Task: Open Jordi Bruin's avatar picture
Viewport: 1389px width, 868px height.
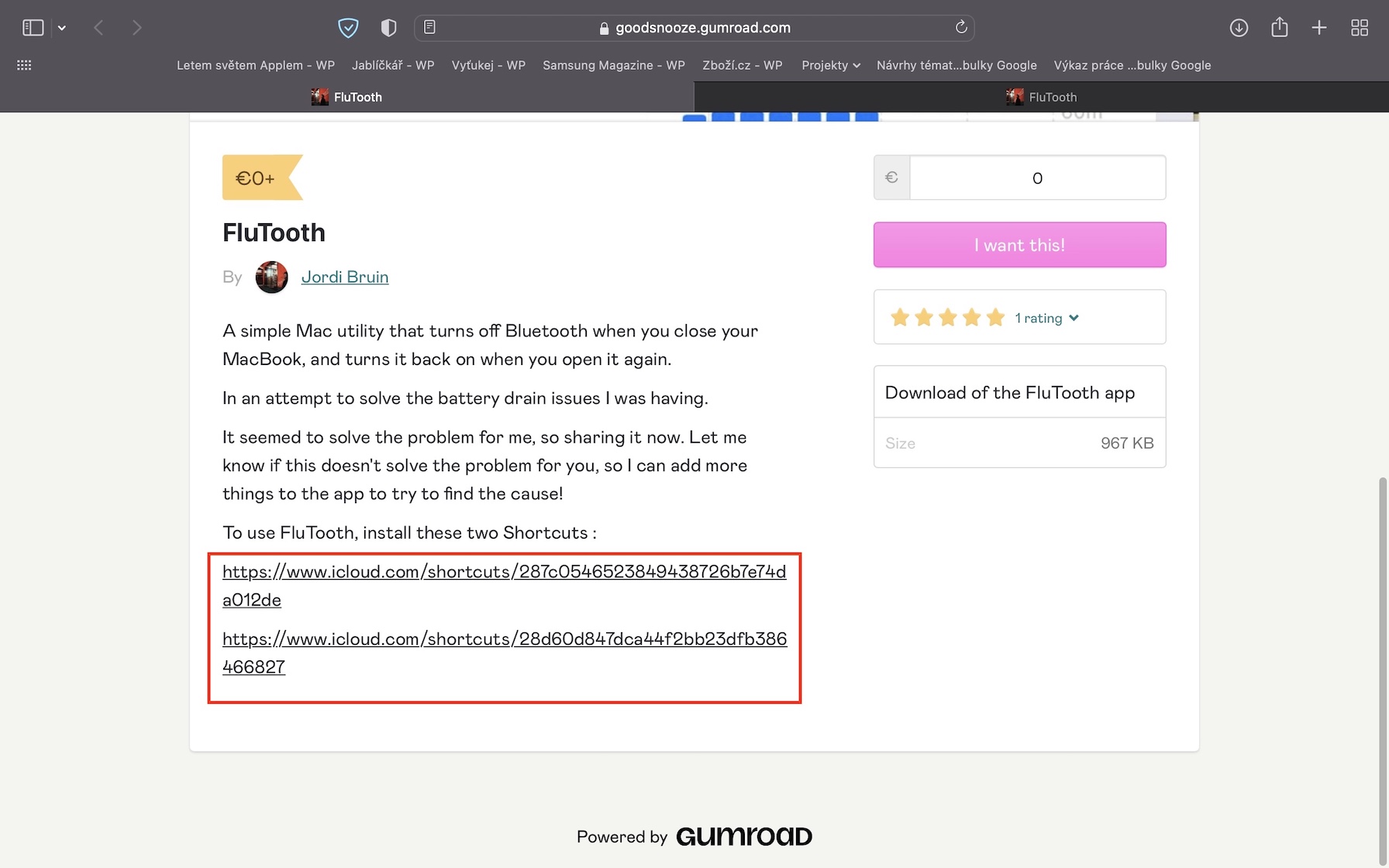Action: click(x=271, y=277)
